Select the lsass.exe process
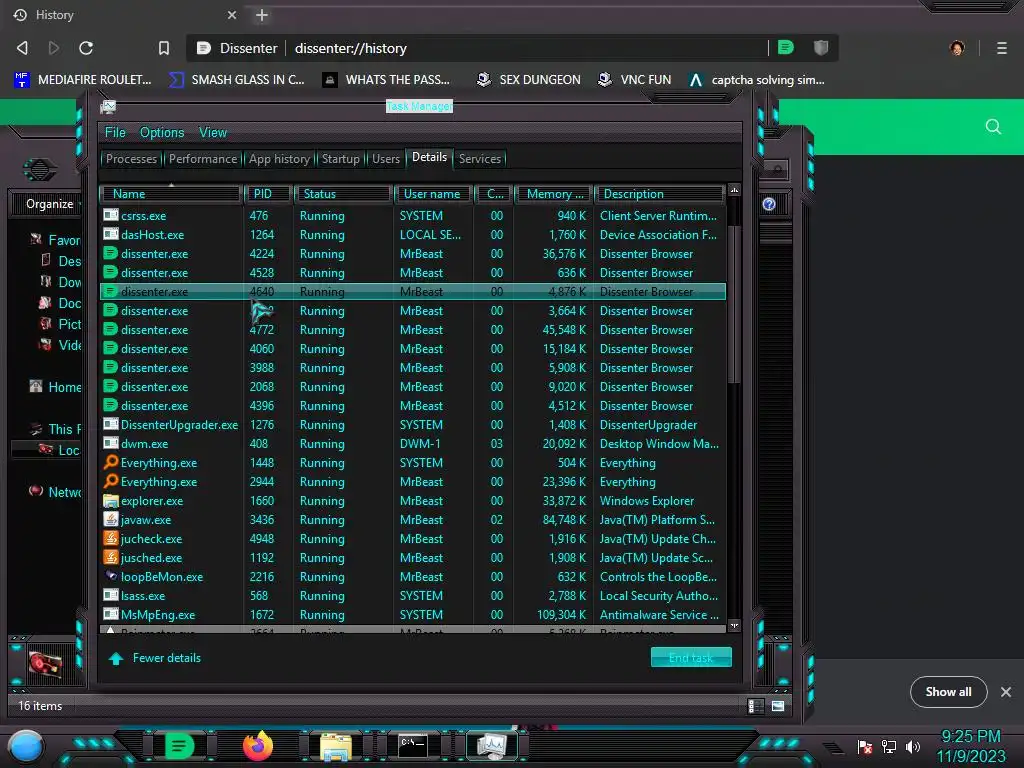1024x768 pixels. 413,596
